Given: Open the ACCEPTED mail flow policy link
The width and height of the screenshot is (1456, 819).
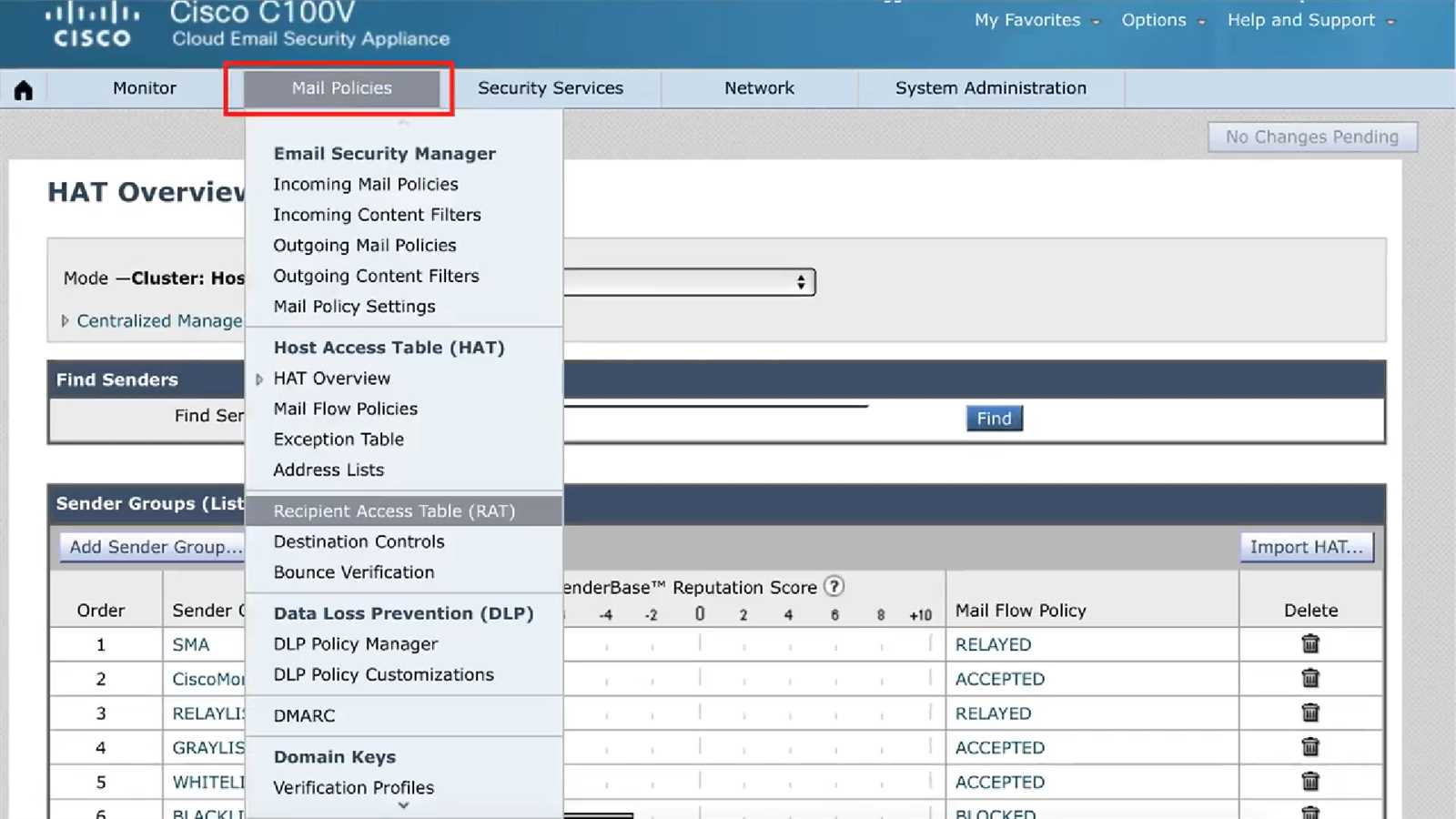Looking at the screenshot, I should tap(999, 678).
